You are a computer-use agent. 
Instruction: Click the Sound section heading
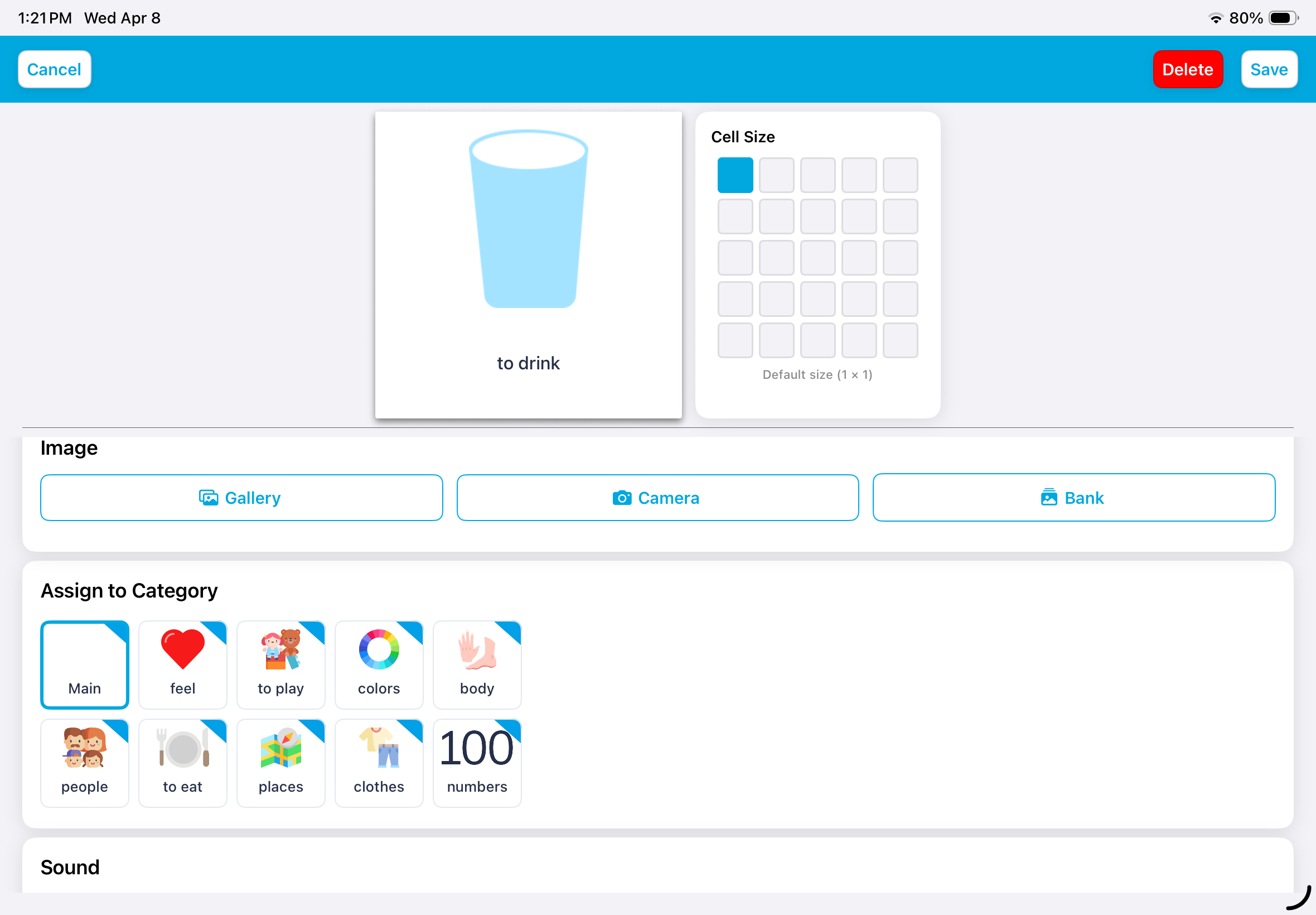pyautogui.click(x=70, y=867)
